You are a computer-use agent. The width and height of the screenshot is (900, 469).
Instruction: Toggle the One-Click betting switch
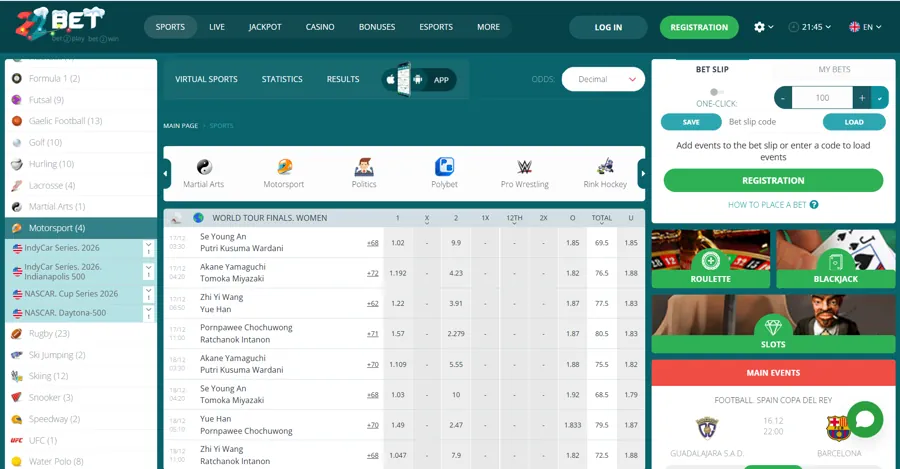[x=716, y=92]
